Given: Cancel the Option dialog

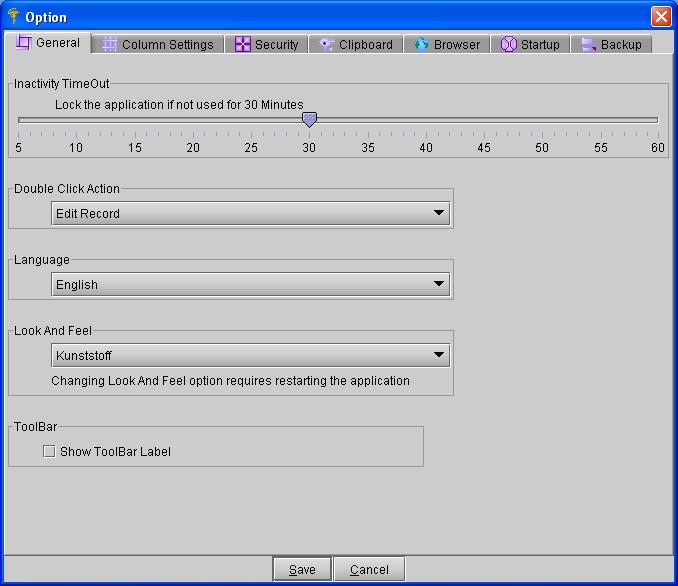Looking at the screenshot, I should coord(369,569).
